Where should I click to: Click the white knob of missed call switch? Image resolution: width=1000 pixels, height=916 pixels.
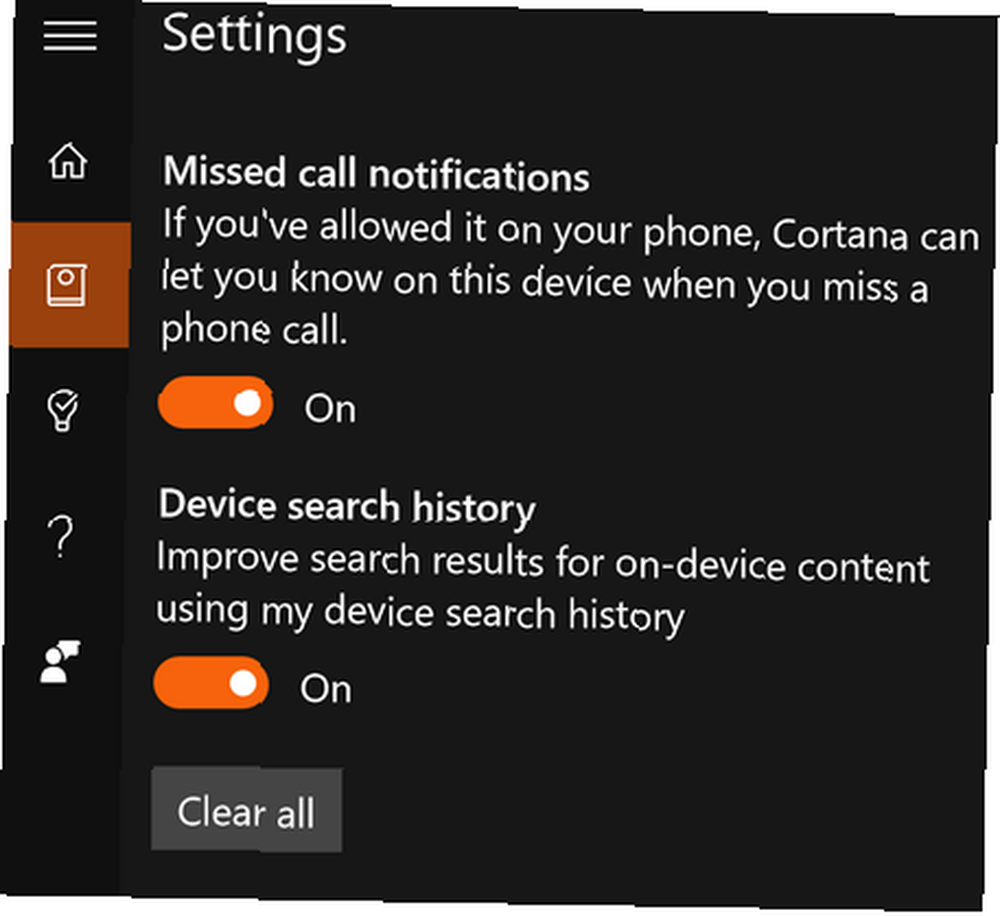[247, 403]
